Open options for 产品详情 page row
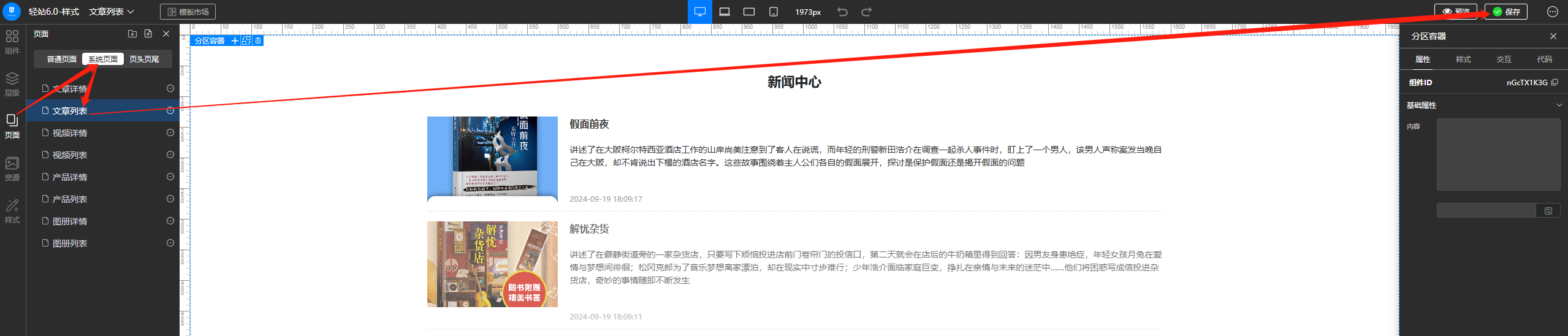The height and width of the screenshot is (336, 1568). click(x=170, y=177)
